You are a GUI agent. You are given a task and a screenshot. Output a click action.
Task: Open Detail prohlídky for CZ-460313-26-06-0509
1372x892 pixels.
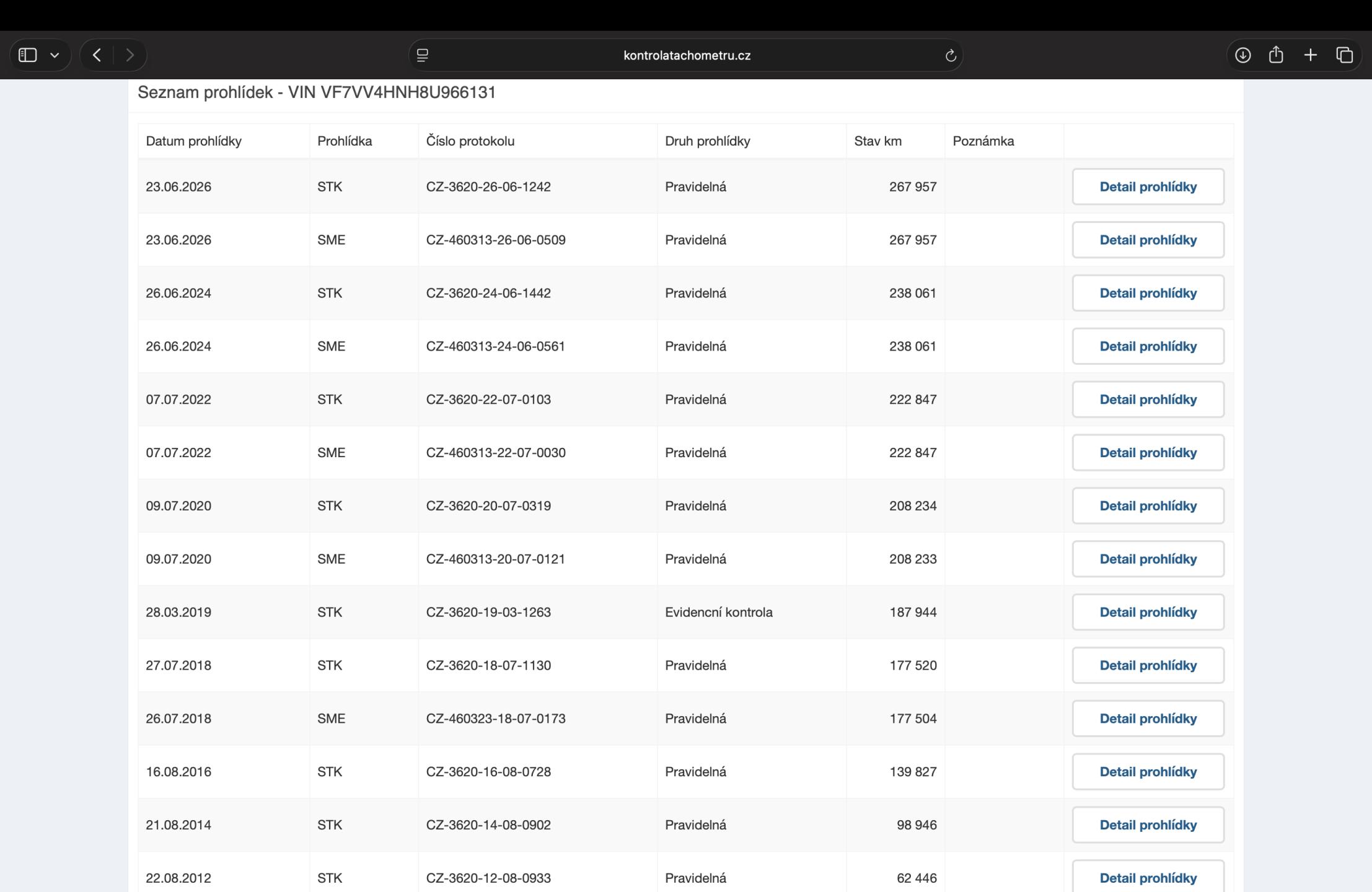click(1148, 240)
